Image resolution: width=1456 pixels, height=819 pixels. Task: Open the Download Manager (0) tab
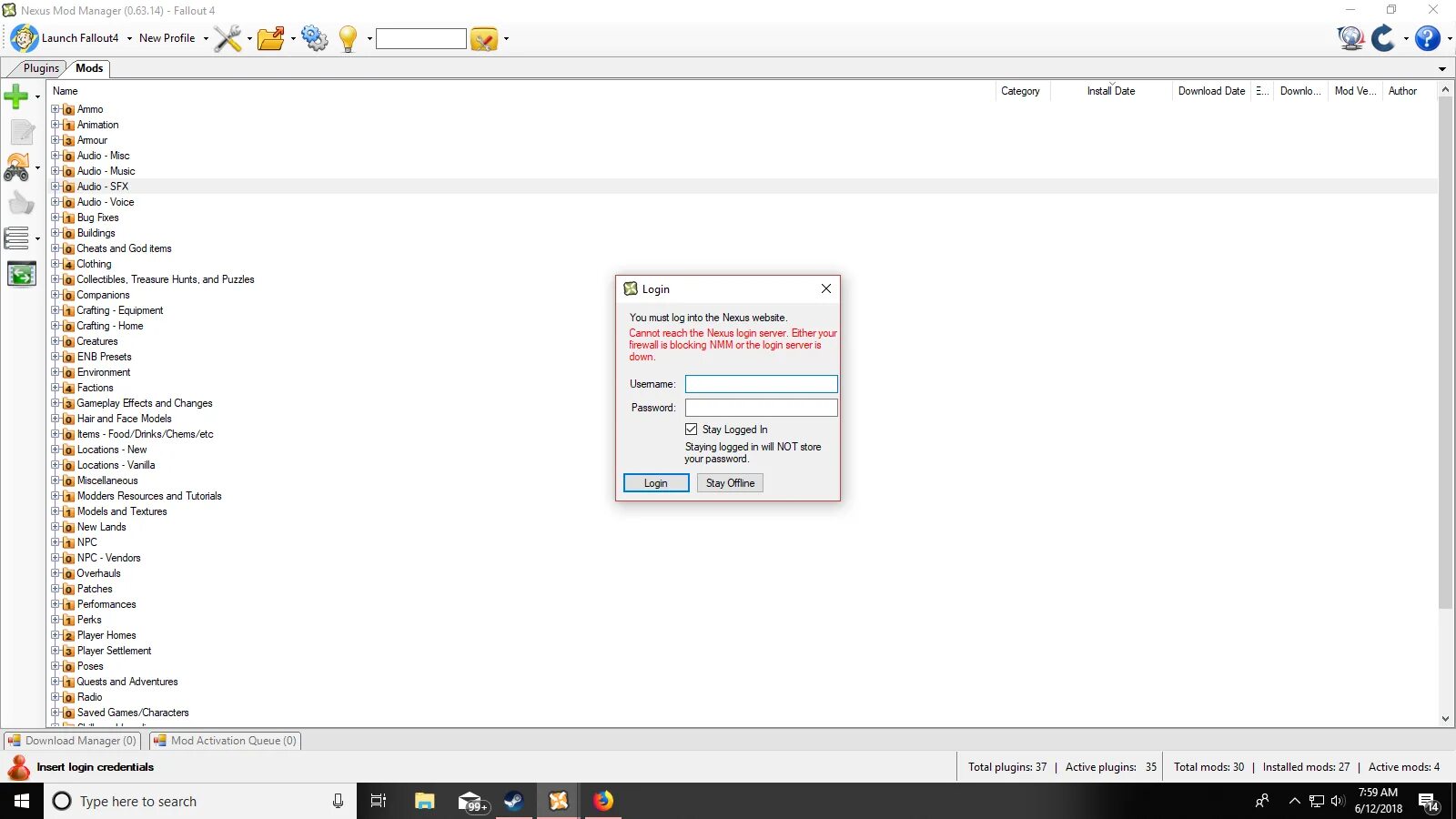pyautogui.click(x=73, y=741)
